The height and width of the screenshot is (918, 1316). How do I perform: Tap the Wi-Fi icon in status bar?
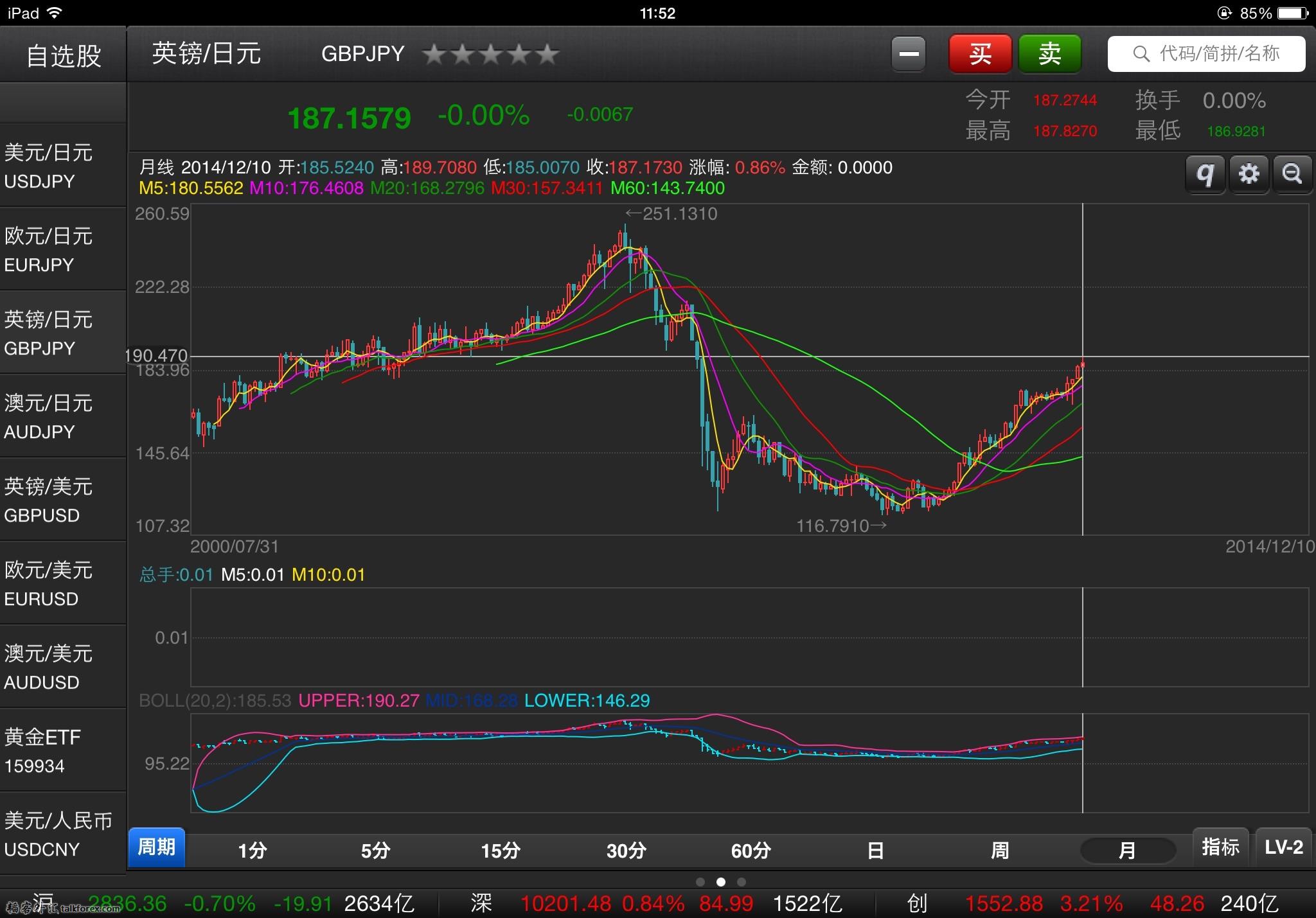click(55, 13)
